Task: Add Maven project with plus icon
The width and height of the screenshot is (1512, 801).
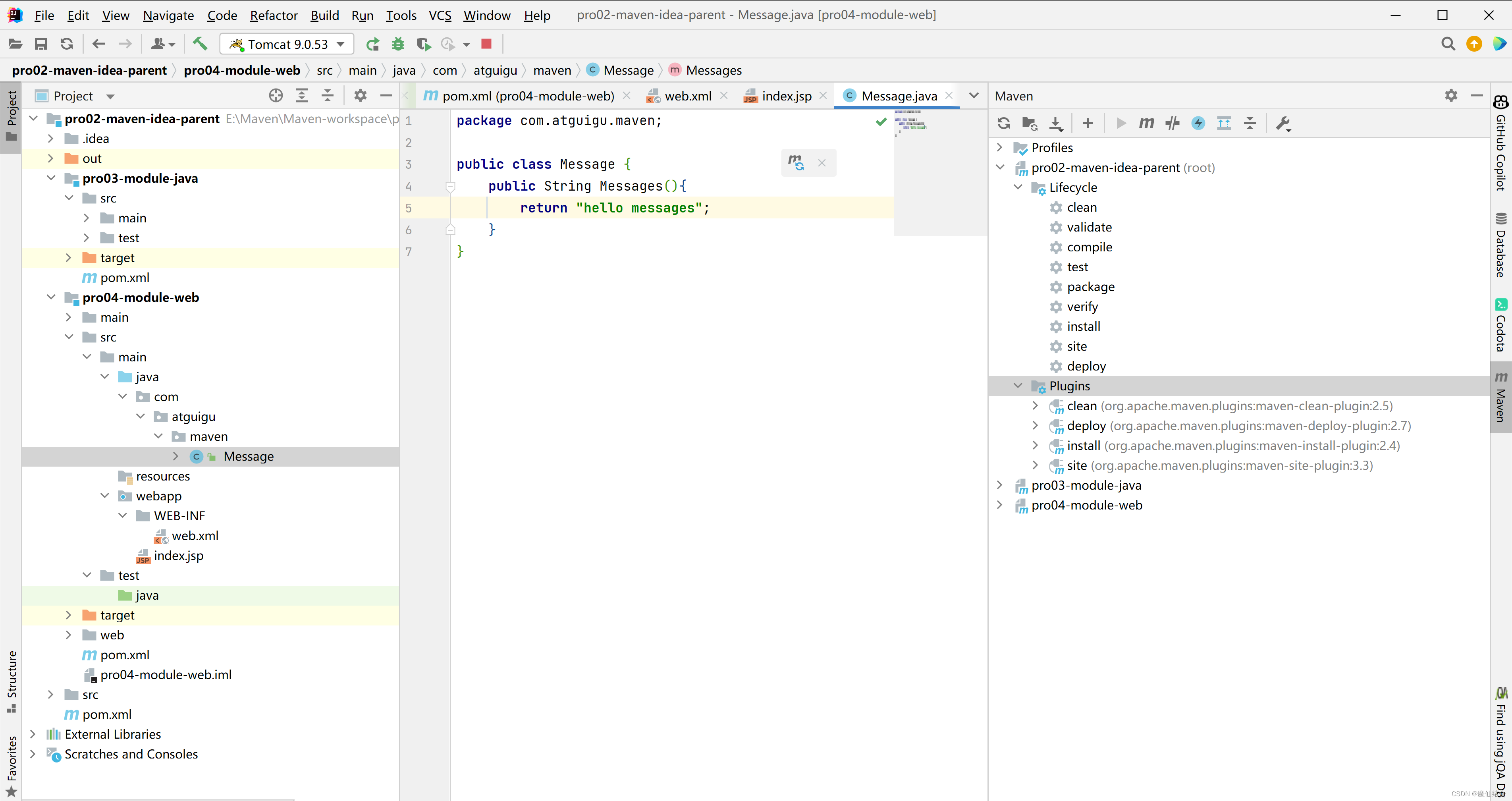Action: tap(1088, 124)
